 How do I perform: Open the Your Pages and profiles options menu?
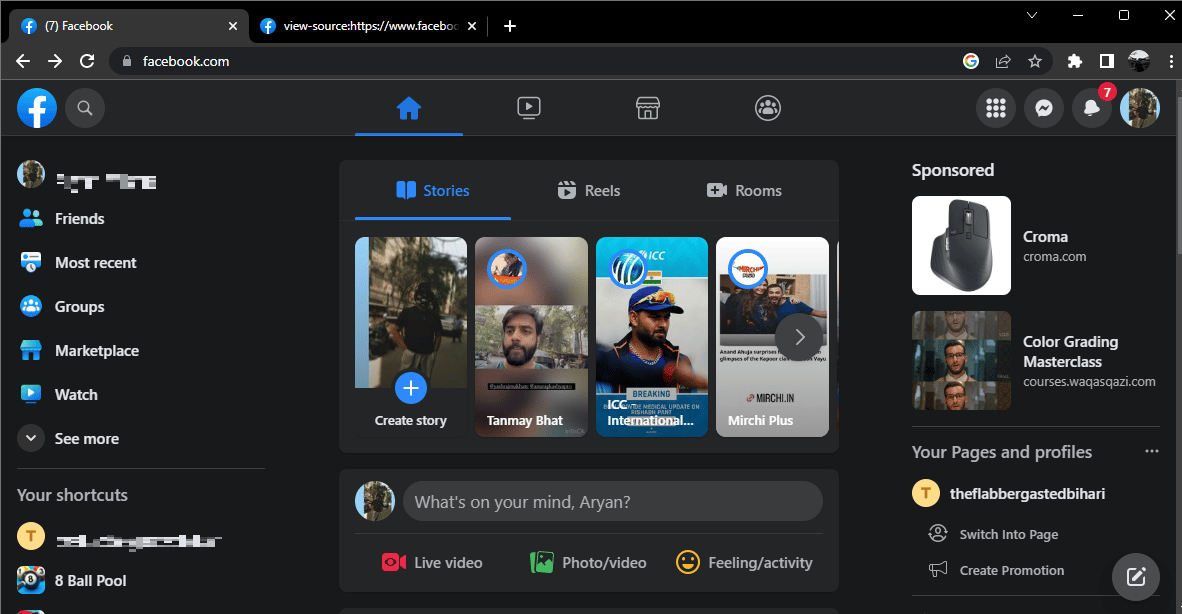click(1152, 451)
